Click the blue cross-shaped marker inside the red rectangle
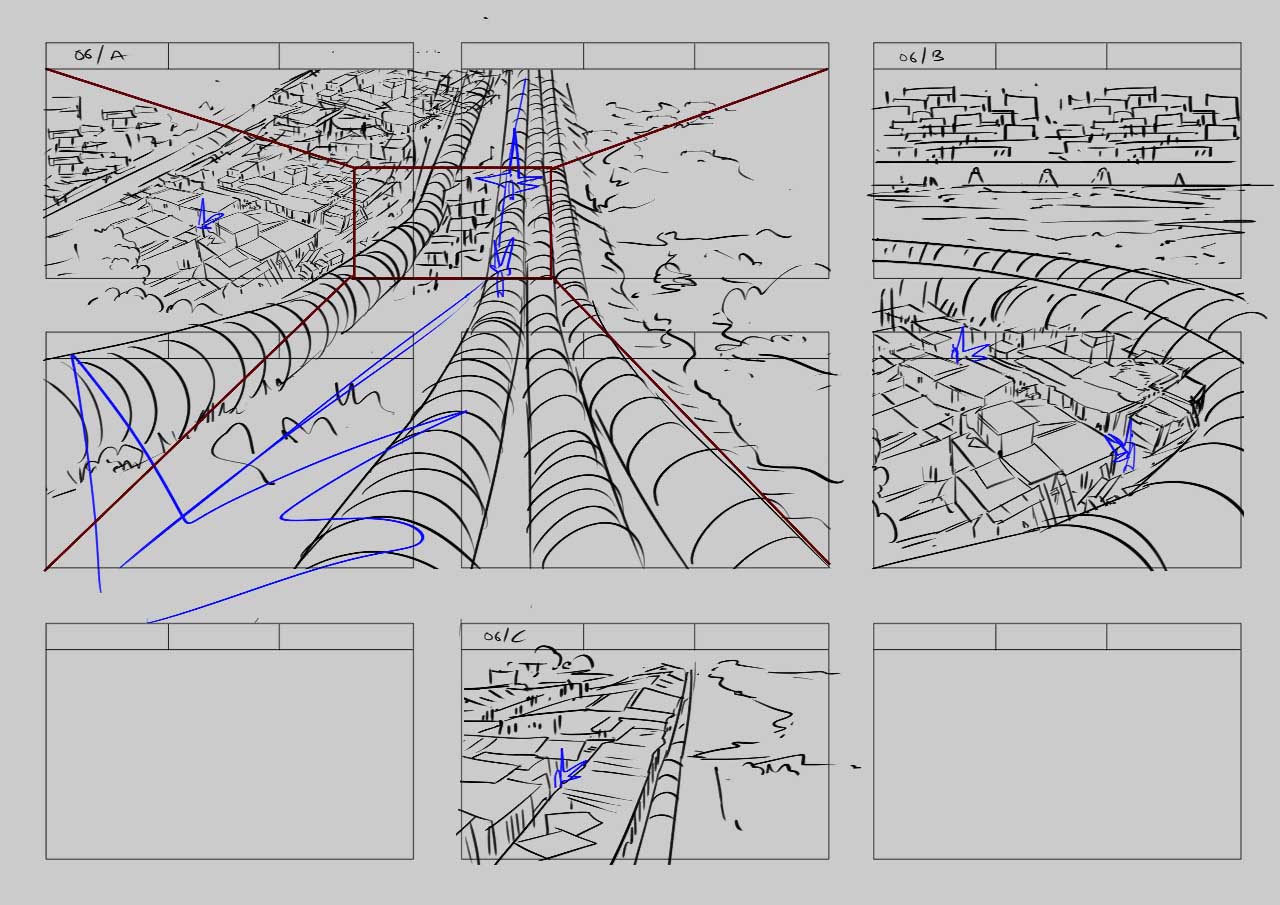1280x905 pixels. point(511,182)
